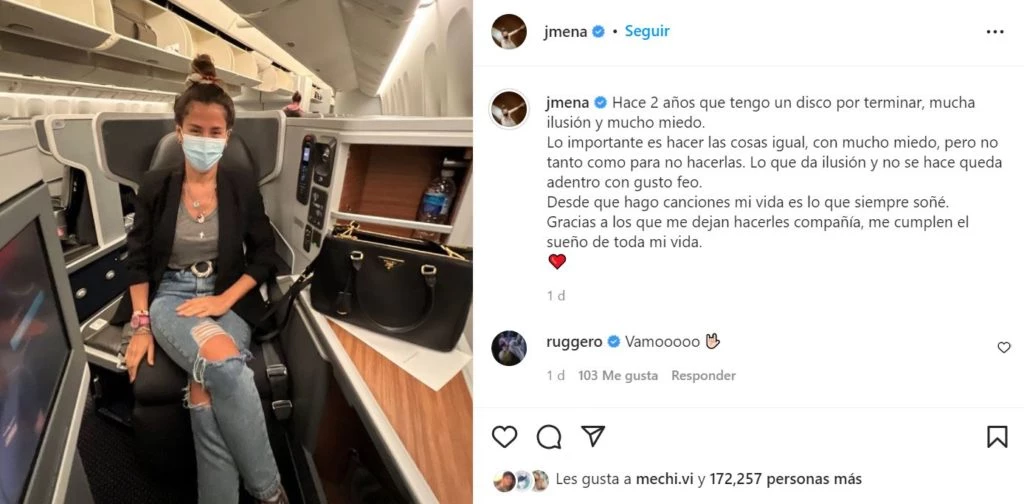Click ruggero's verified badge icon
1024x504 pixels.
click(613, 341)
